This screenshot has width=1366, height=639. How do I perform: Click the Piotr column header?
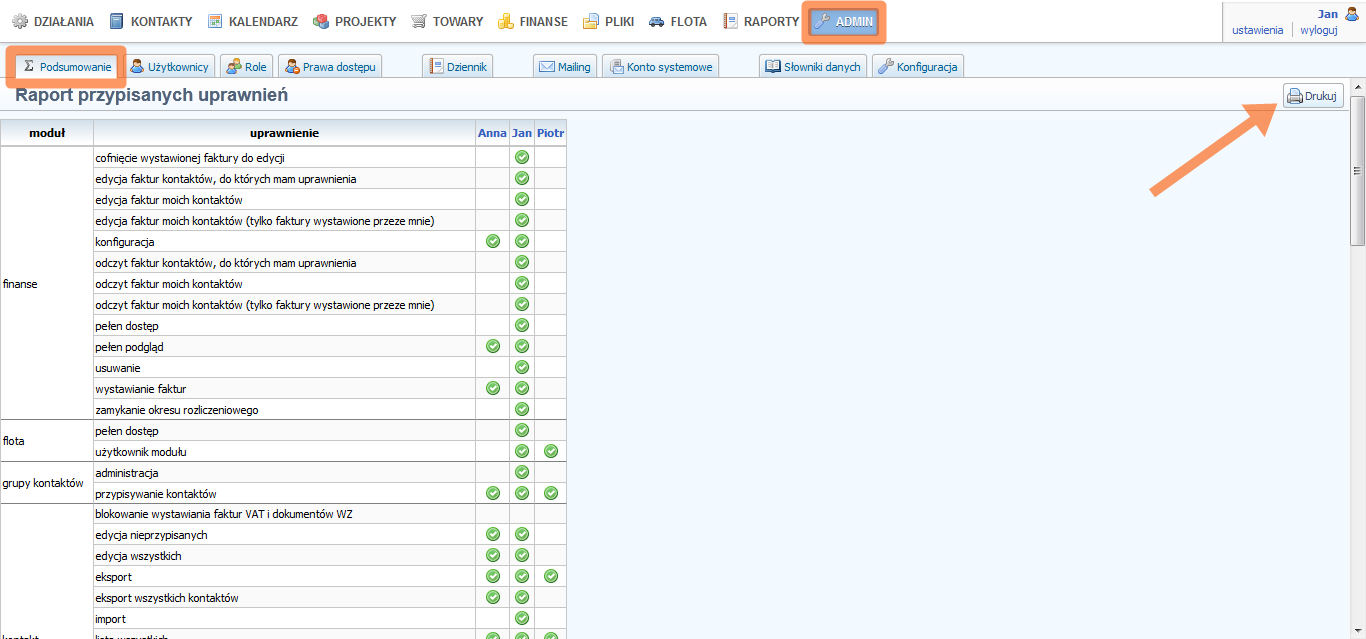(x=550, y=133)
